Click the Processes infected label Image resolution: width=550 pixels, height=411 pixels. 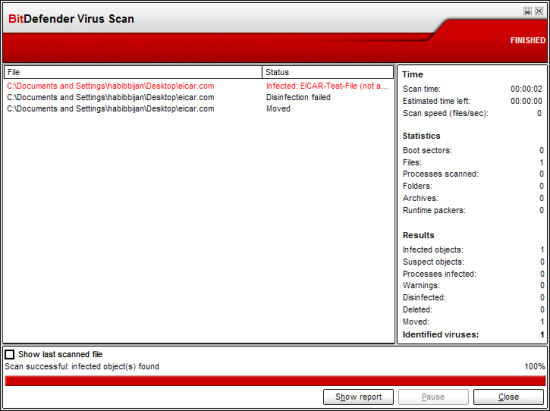pos(440,274)
